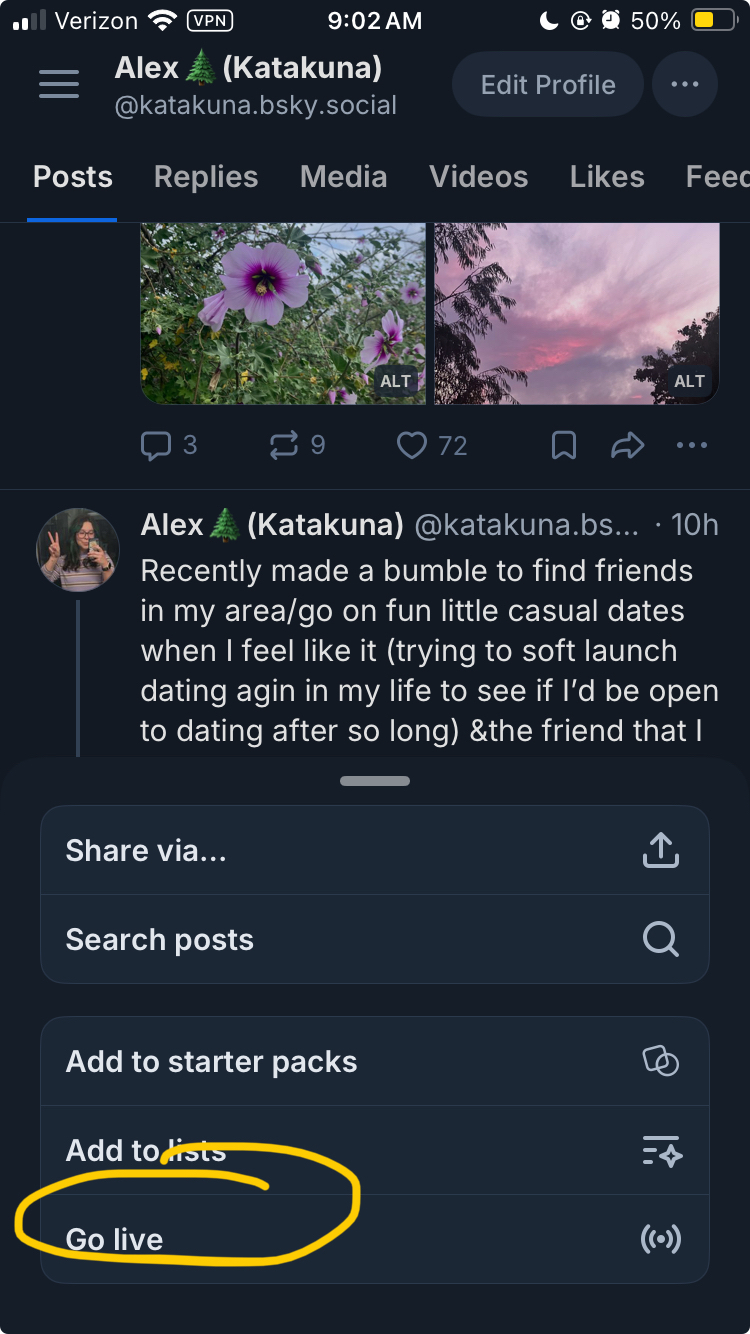Bookmark the flower photo post

click(564, 445)
